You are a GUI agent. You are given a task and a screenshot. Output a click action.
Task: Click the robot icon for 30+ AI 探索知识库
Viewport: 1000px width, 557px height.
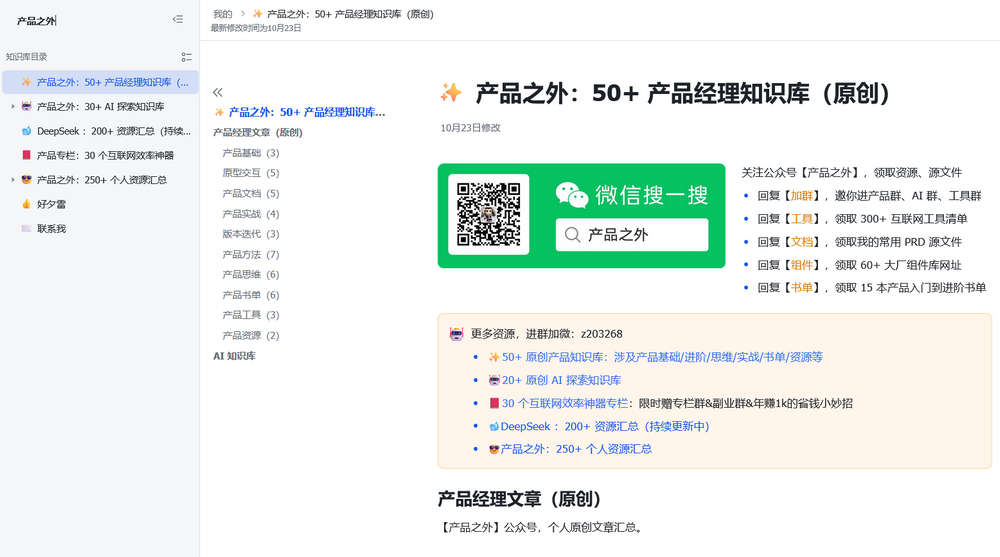[x=26, y=106]
